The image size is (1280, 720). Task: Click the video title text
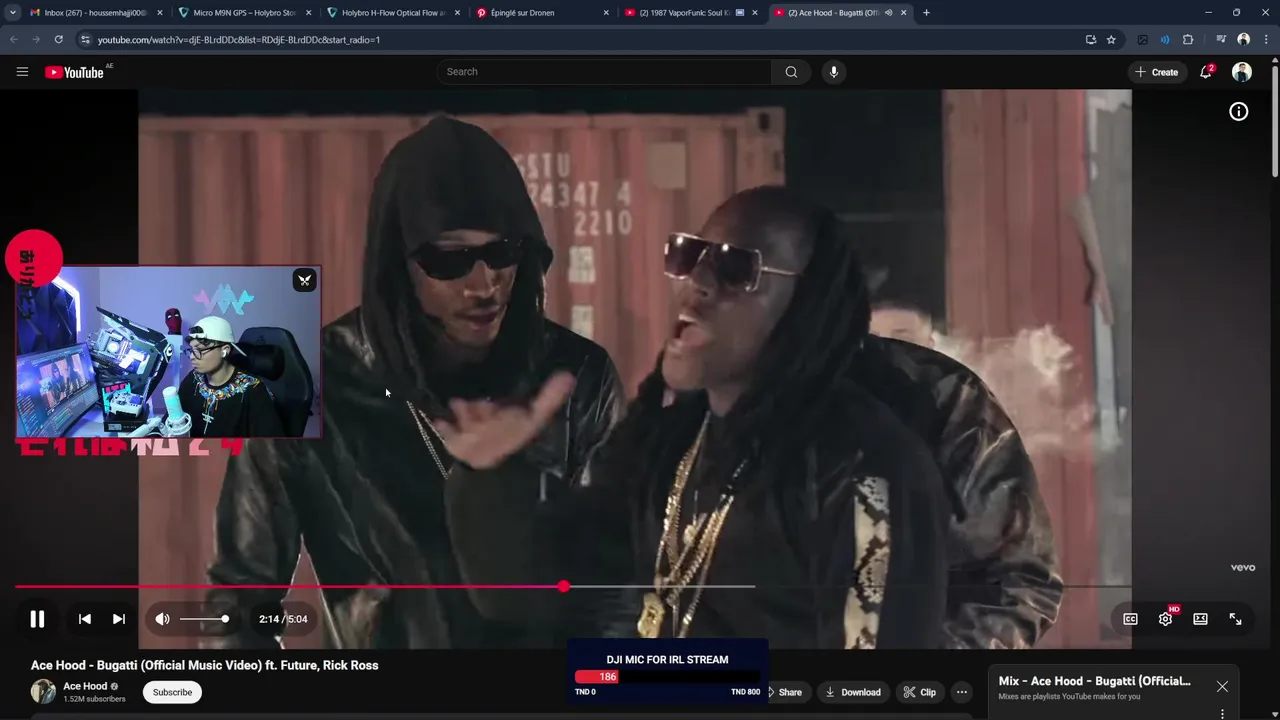[x=204, y=665]
